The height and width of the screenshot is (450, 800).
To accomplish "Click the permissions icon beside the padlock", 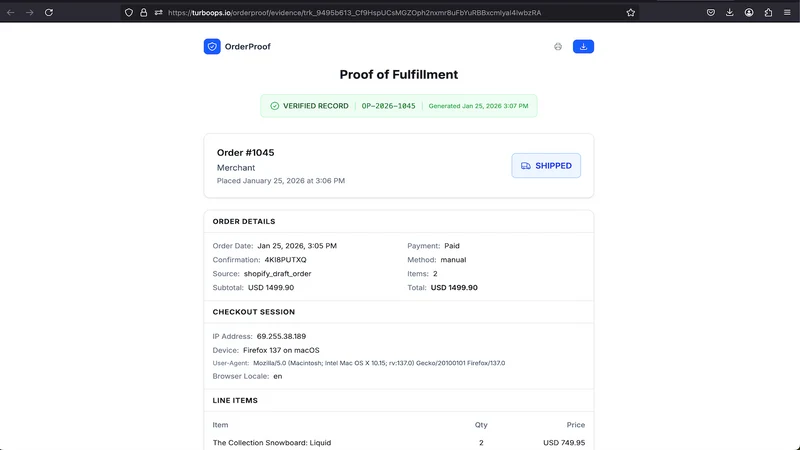I will coord(159,12).
